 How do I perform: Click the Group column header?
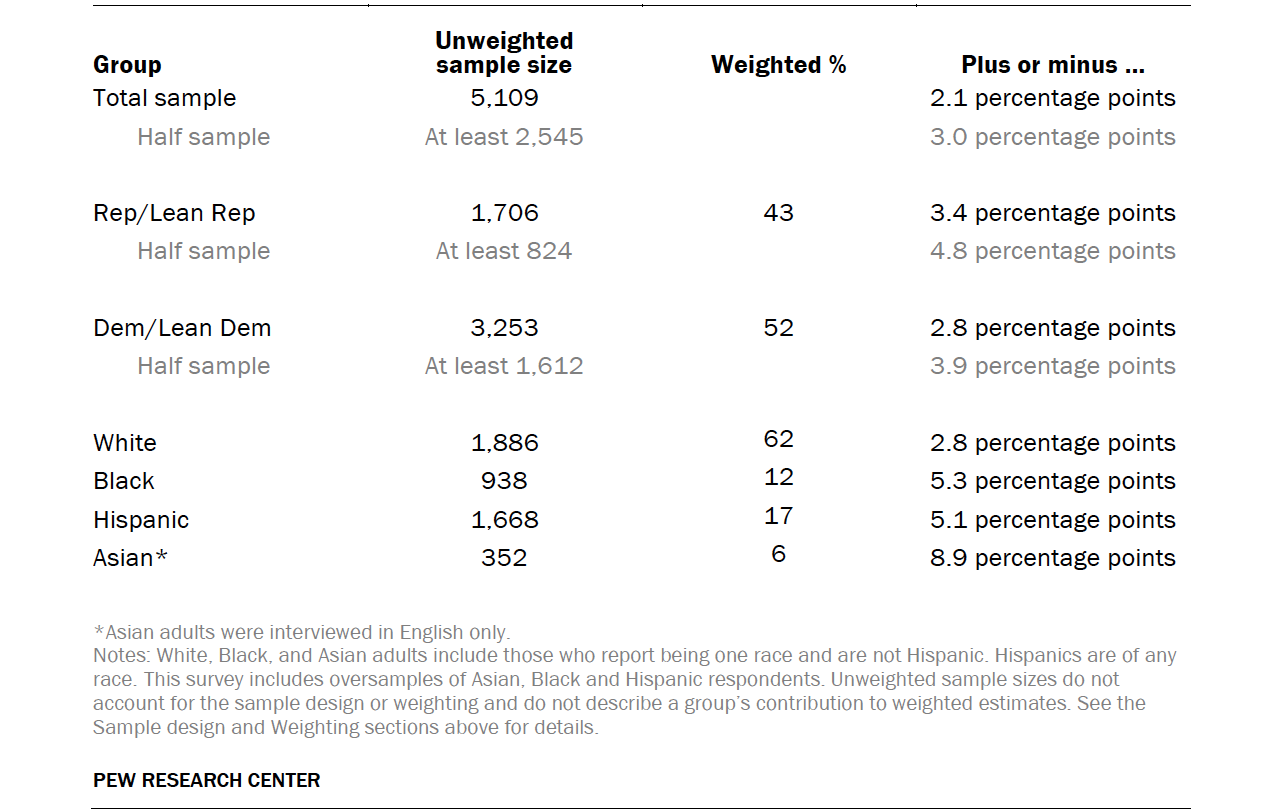click(127, 65)
